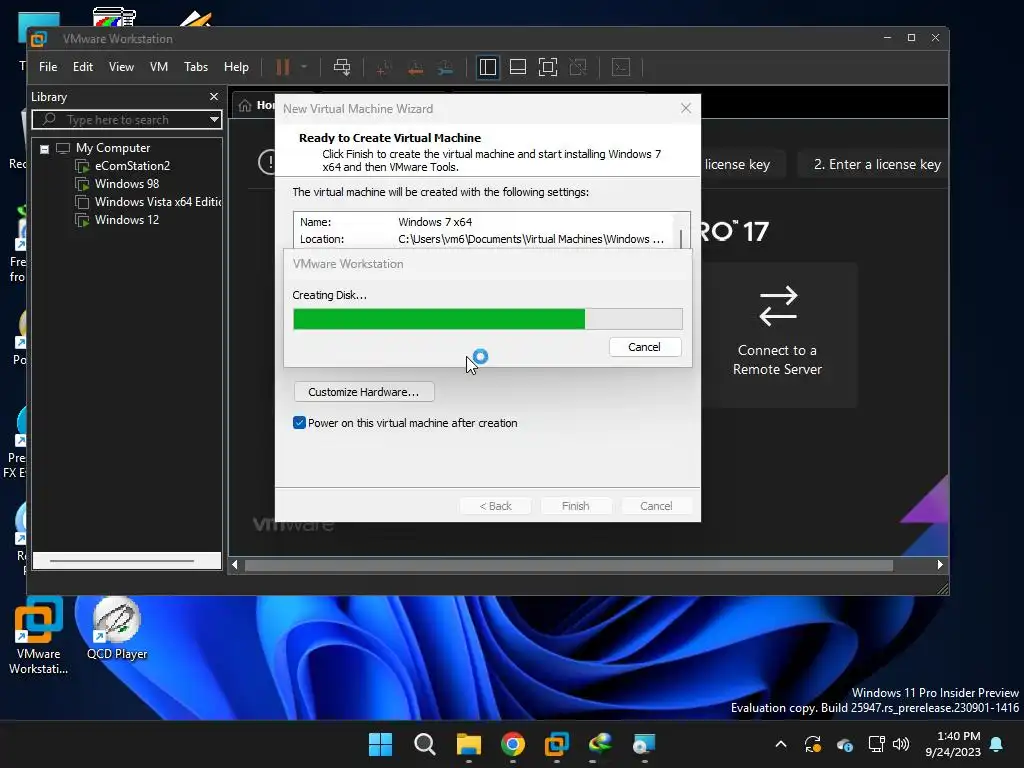Screen dimensions: 1024x768
Task: Open the View menu
Action: 121,67
